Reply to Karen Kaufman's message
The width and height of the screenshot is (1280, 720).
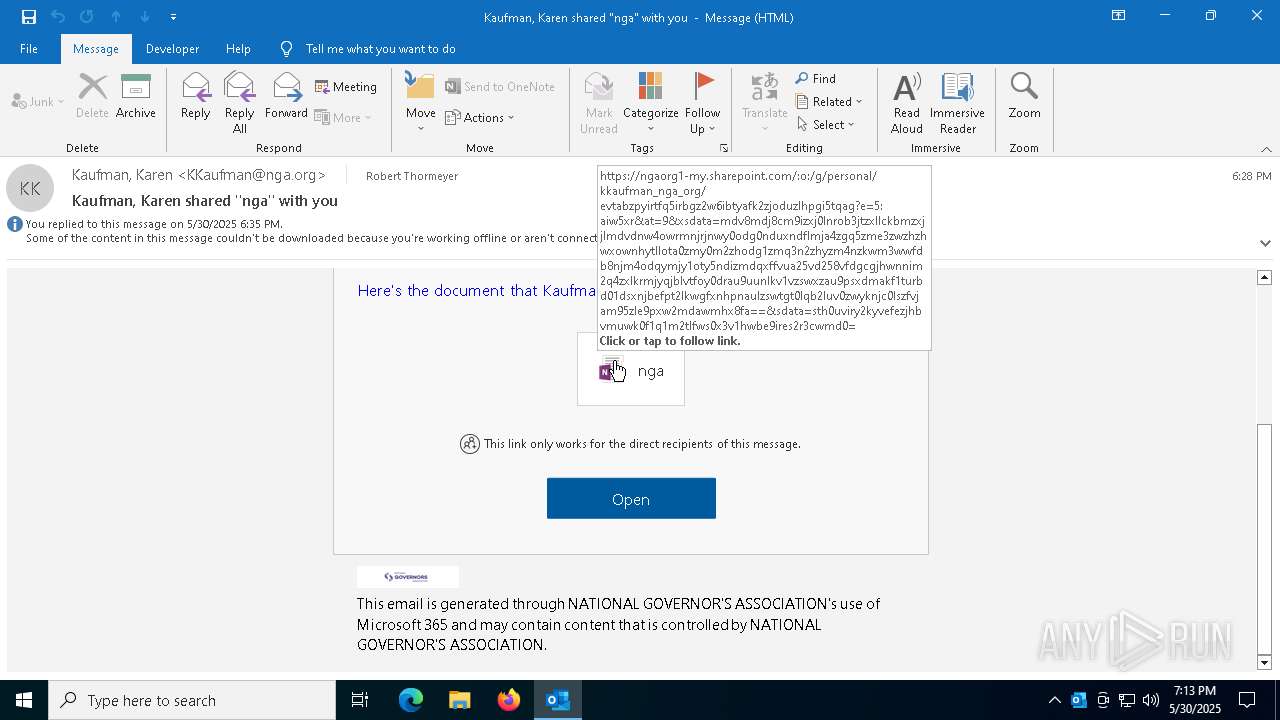(x=196, y=97)
